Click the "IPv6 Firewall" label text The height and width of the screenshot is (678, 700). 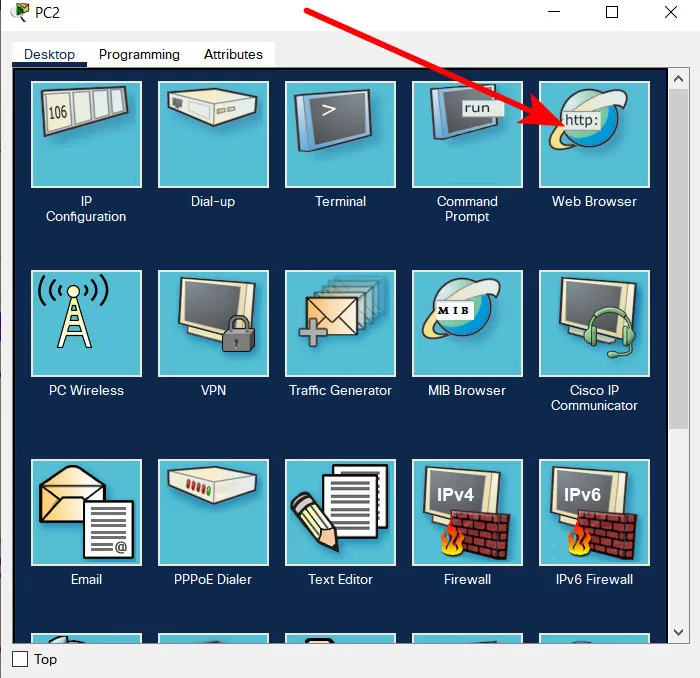click(594, 579)
